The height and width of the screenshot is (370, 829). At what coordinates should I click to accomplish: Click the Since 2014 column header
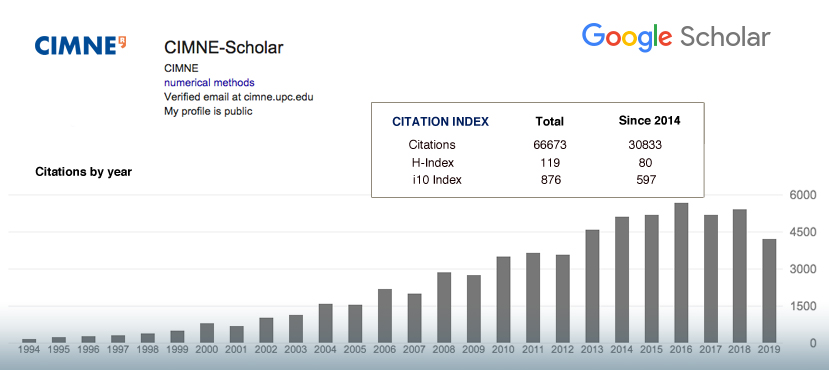[x=649, y=121]
